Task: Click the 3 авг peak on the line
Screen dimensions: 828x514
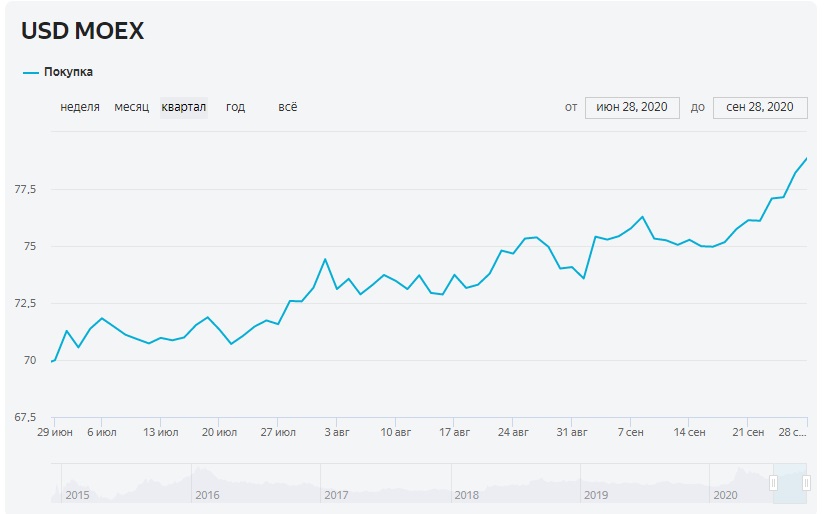Action: [x=325, y=259]
